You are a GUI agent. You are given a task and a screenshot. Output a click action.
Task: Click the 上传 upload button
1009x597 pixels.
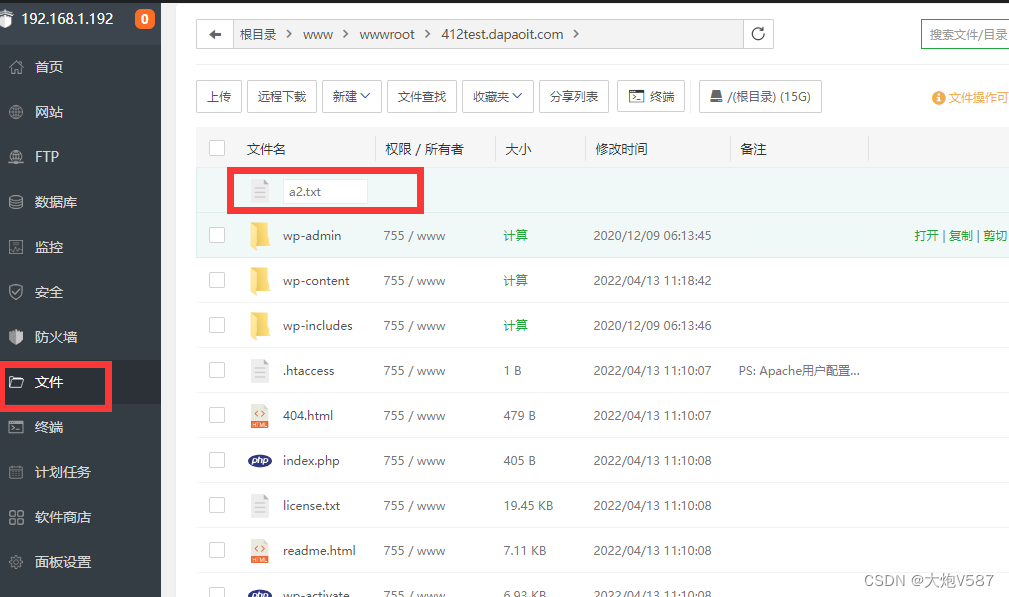tap(219, 96)
